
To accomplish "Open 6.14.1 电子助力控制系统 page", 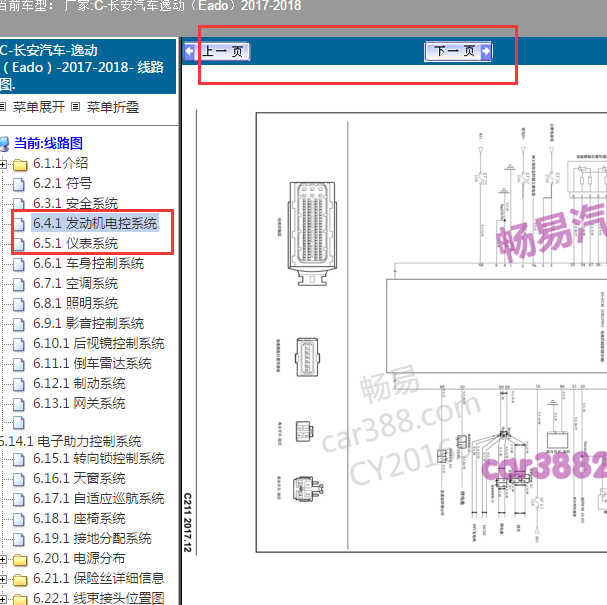I will pyautogui.click(x=70, y=441).
